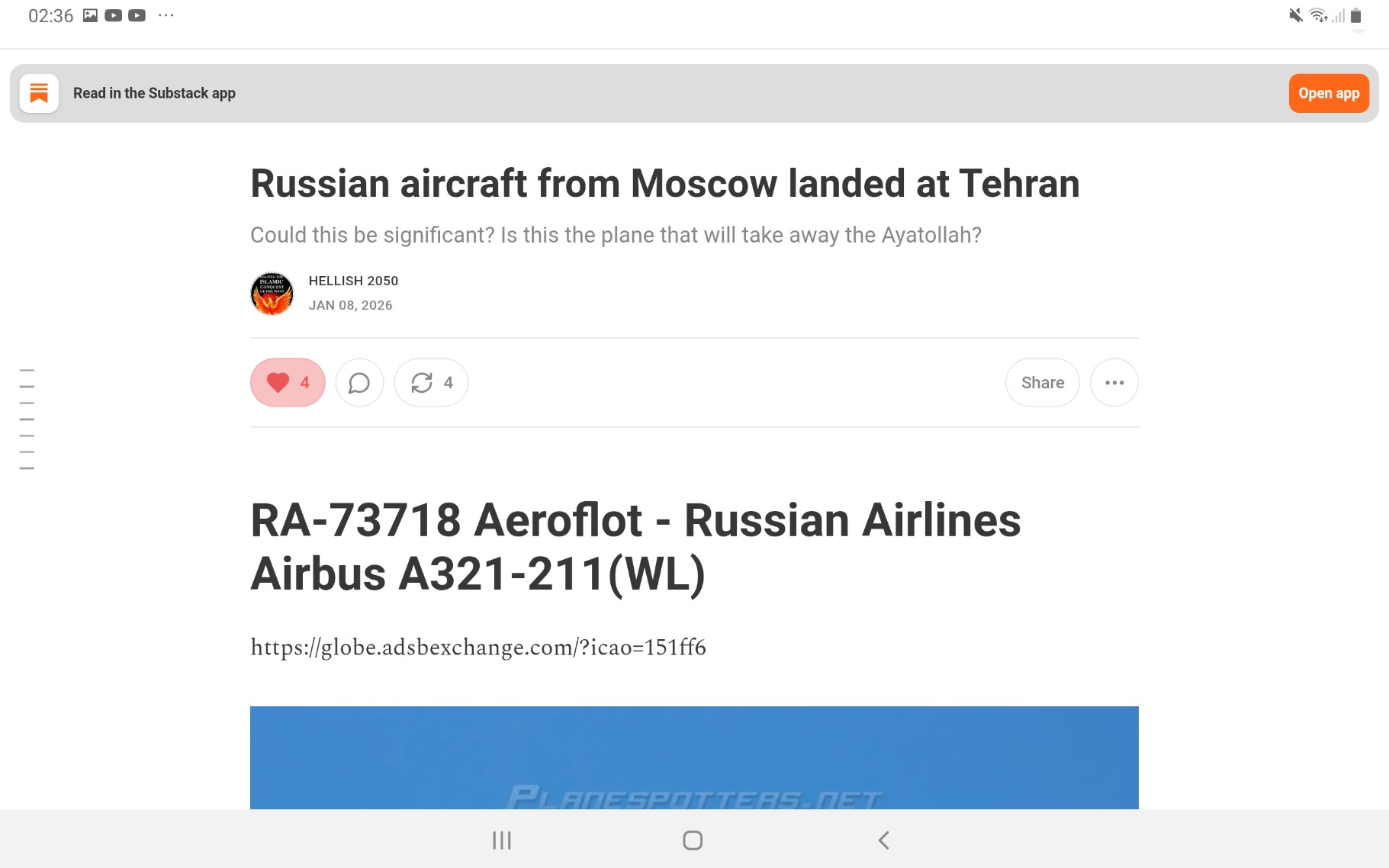Image resolution: width=1389 pixels, height=868 pixels.
Task: Click the Share button
Action: tap(1042, 382)
